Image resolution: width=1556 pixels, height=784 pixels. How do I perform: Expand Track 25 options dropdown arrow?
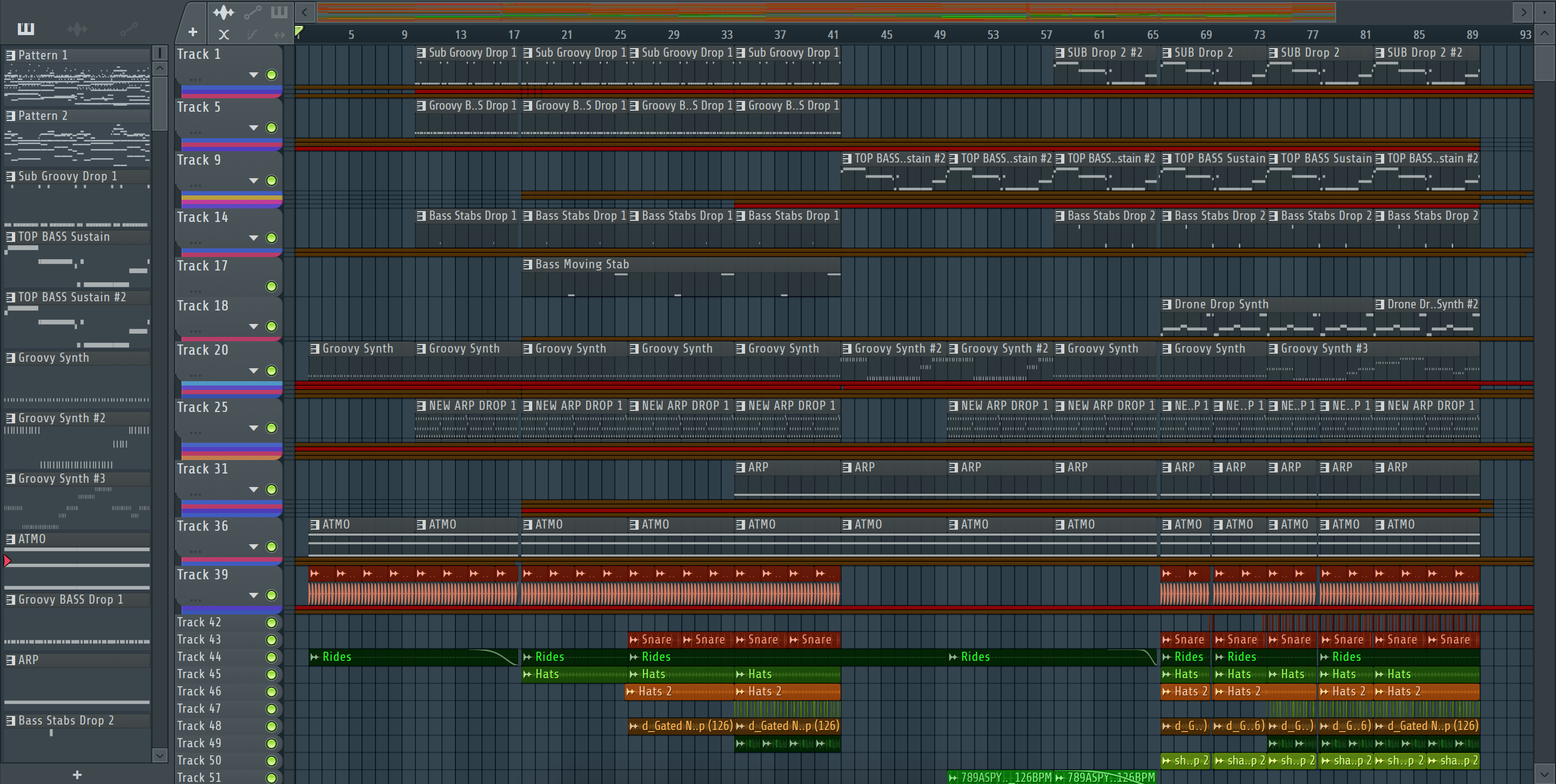254,428
